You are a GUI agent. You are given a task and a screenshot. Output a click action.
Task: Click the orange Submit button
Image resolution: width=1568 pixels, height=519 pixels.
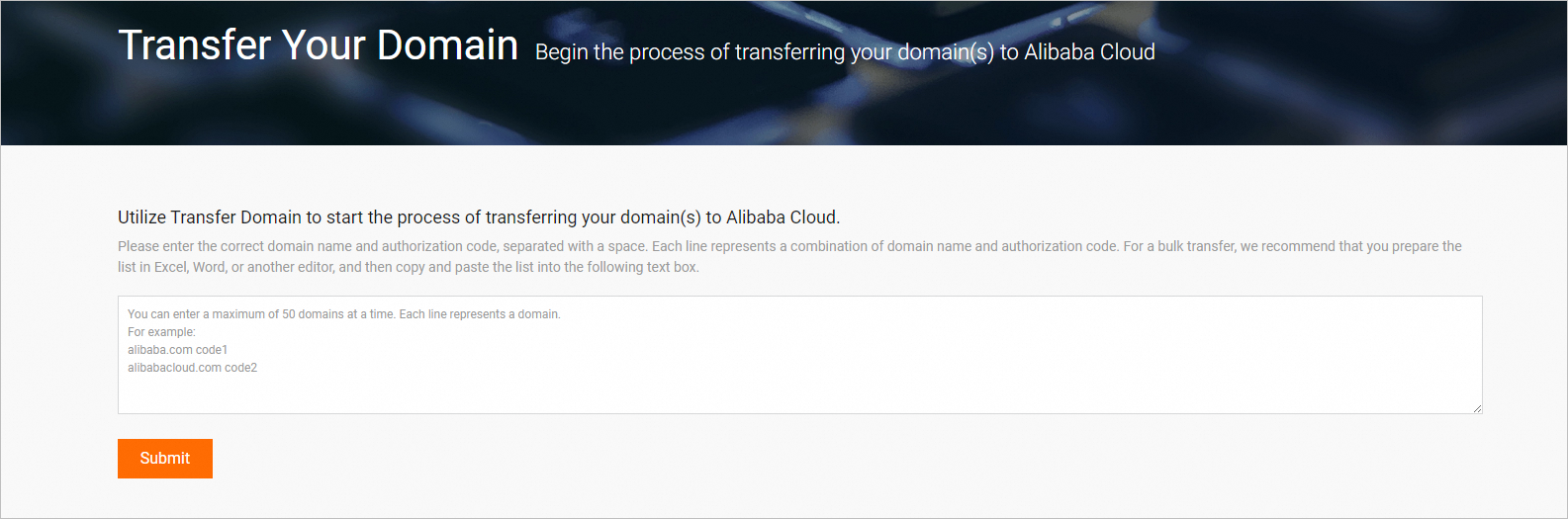(x=164, y=459)
